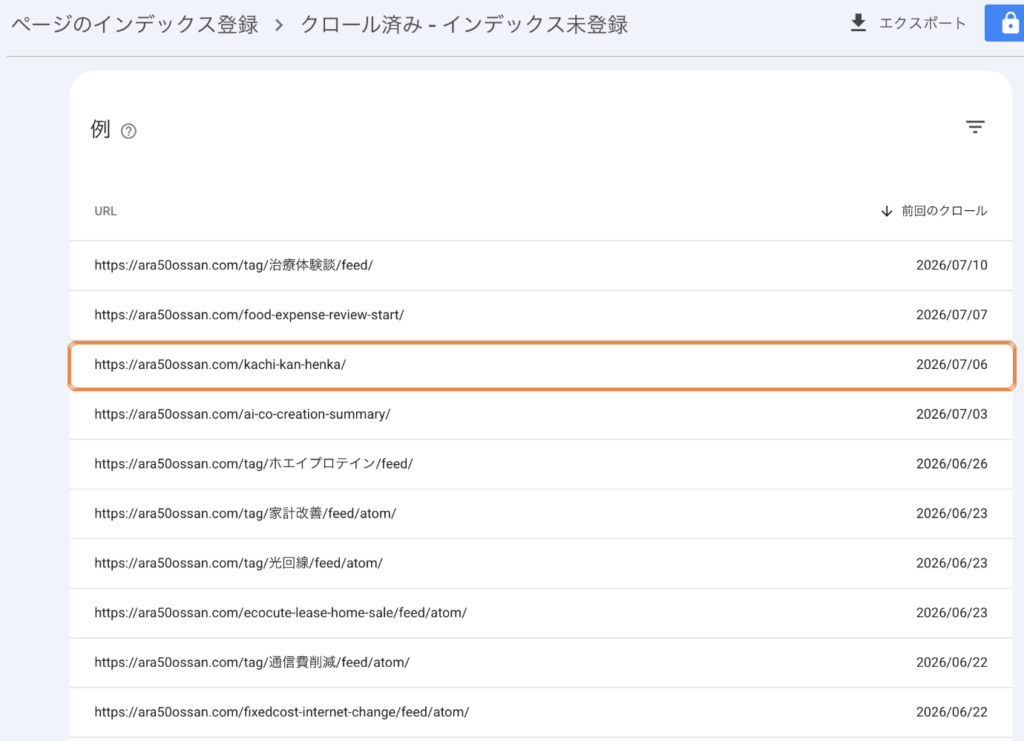1024x741 pixels.
Task: Click the 2026/06/26 crawl date
Action: pos(952,464)
